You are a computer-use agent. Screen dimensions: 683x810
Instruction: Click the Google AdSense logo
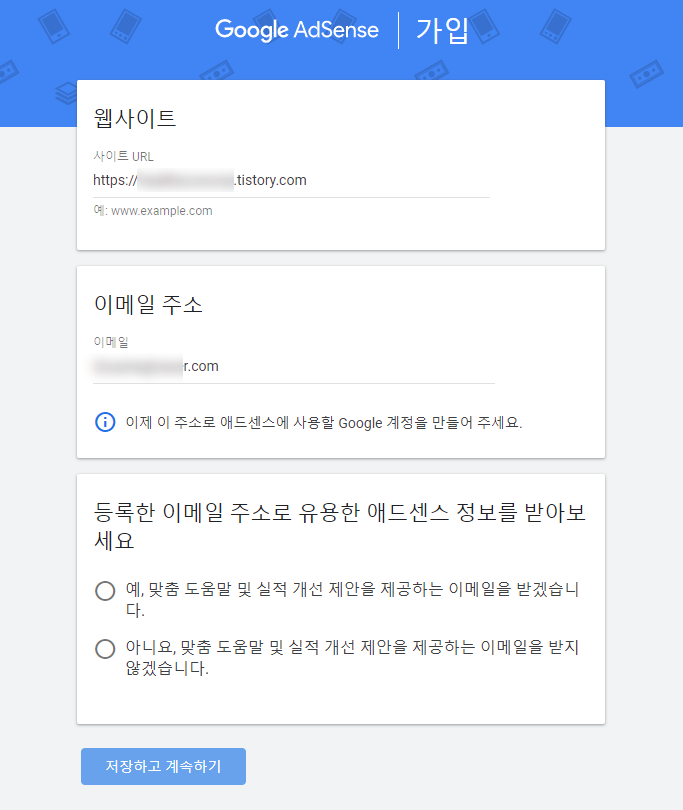click(x=297, y=30)
